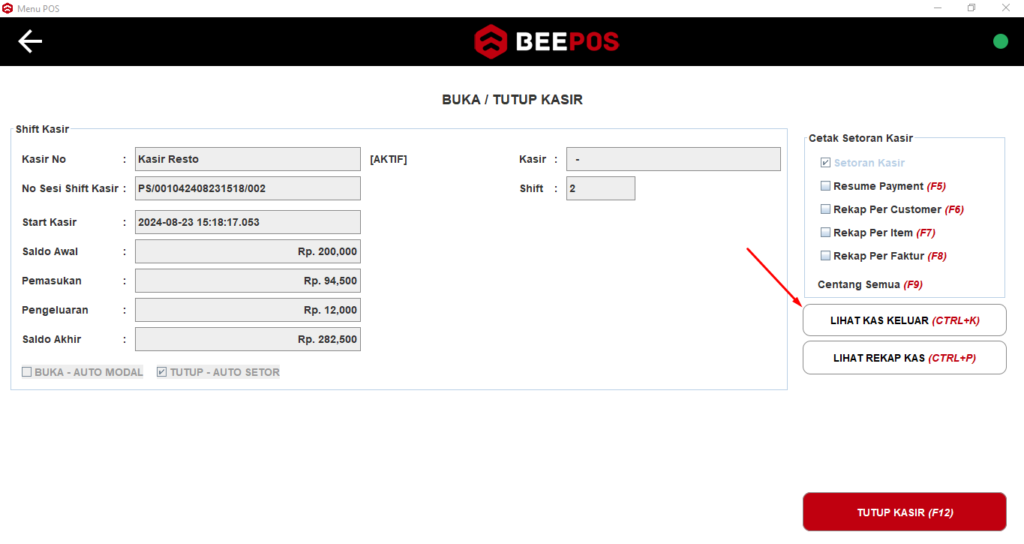The image size is (1024, 544).
Task: Enable the Rekap Per Faktur checkbox
Action: 825,256
